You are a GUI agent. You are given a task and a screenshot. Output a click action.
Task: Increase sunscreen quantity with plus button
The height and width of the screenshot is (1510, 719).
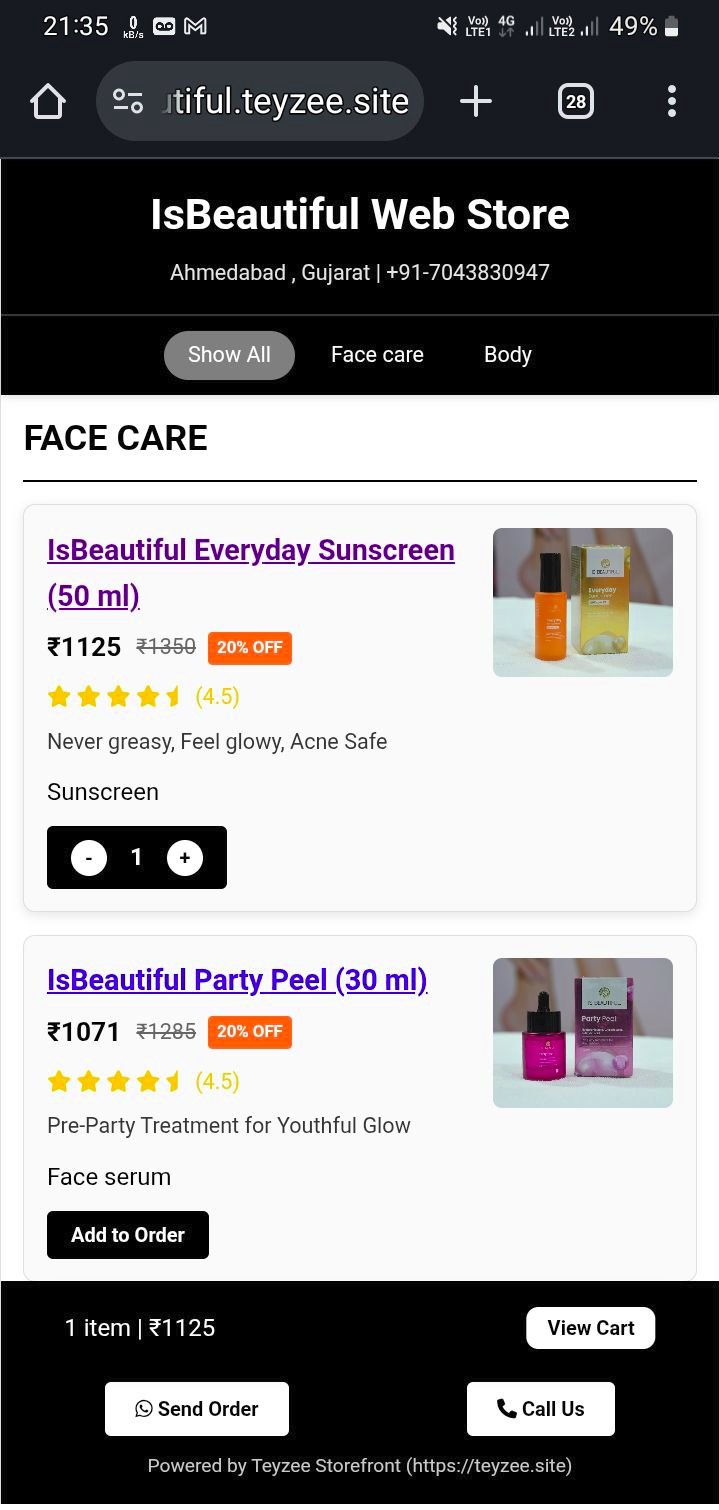click(185, 858)
